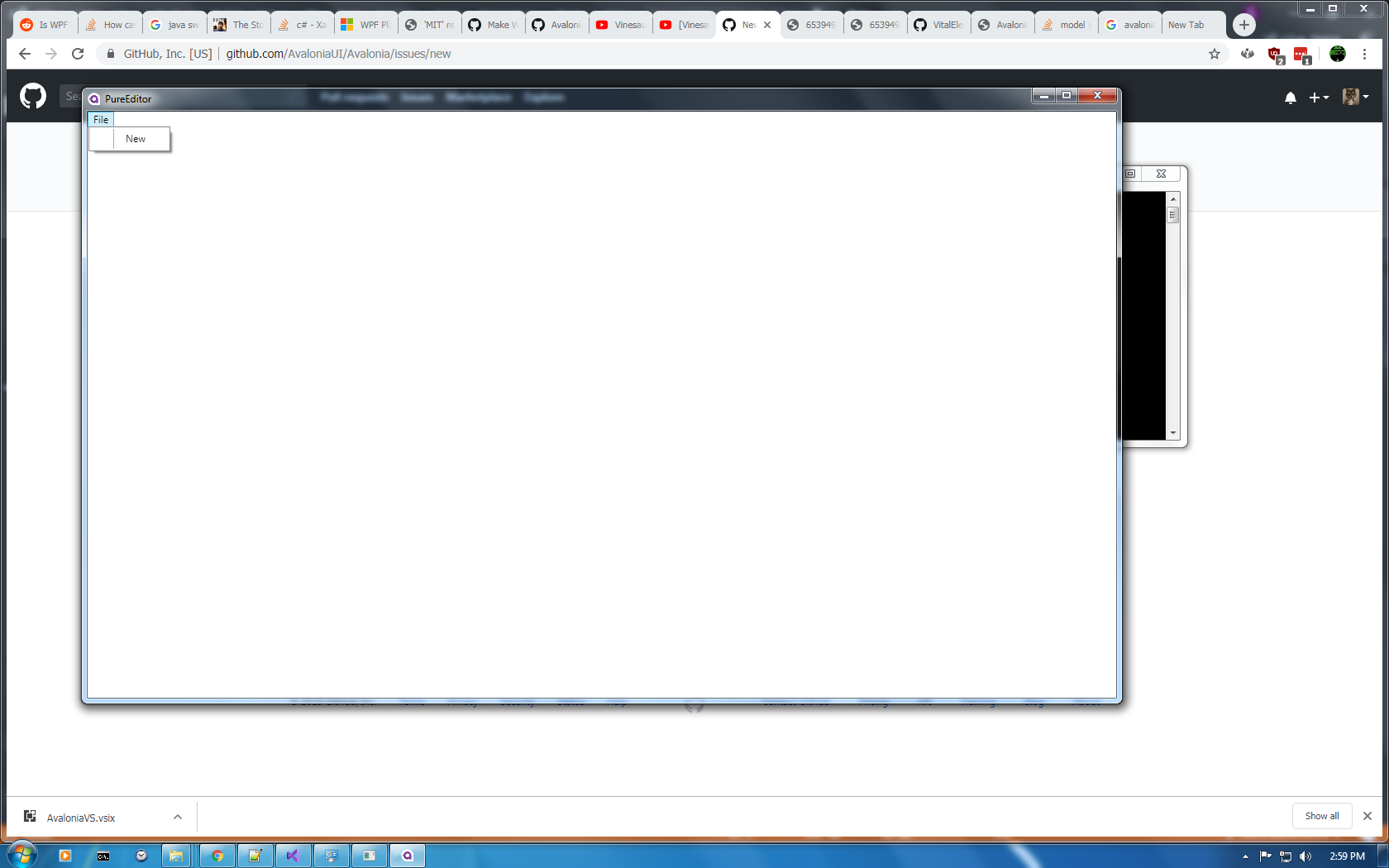Select New from the File menu
Viewport: 1389px width, 868px height.
[x=135, y=138]
